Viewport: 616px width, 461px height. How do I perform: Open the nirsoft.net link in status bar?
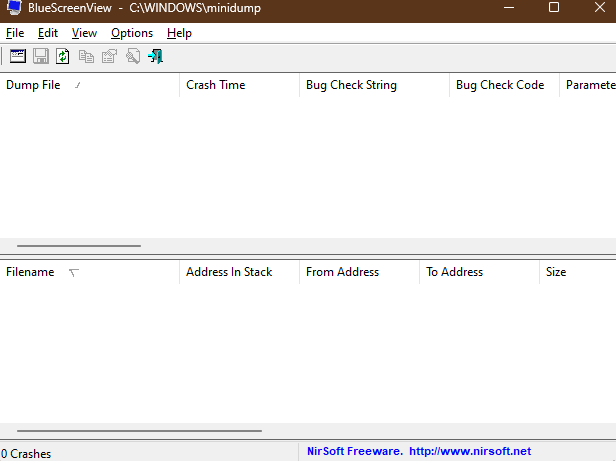coord(470,451)
